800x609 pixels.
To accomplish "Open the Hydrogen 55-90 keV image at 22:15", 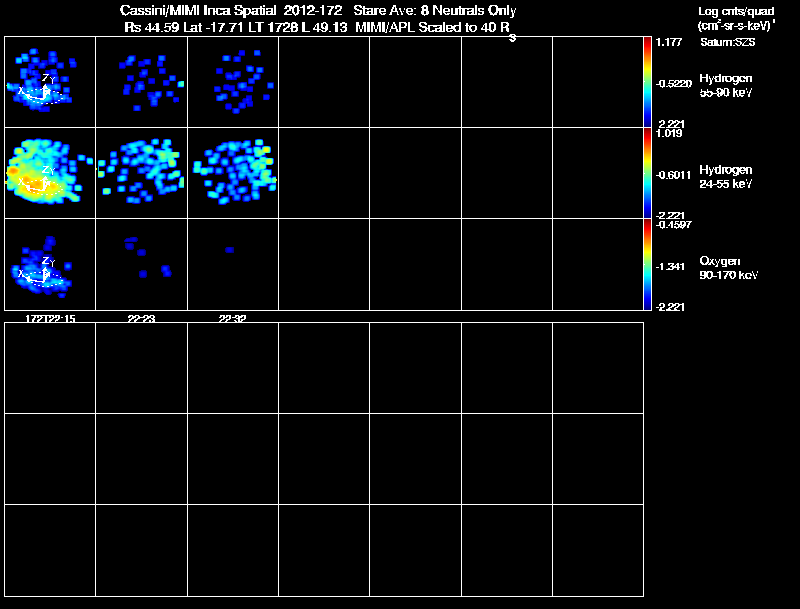I will point(50,82).
